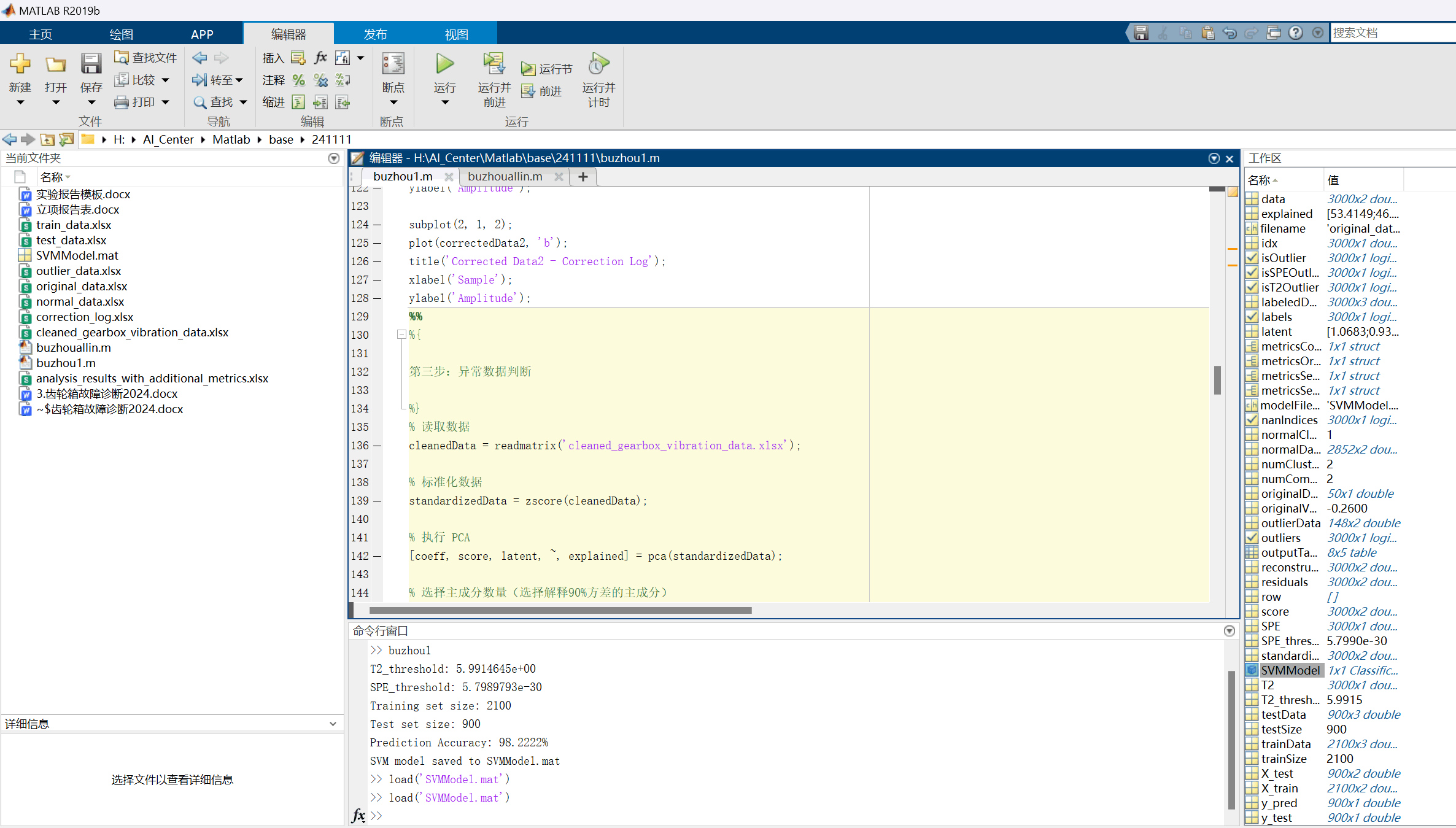Click the up-one-folder icon in address bar
This screenshot has height=828, width=1456.
tap(47, 139)
